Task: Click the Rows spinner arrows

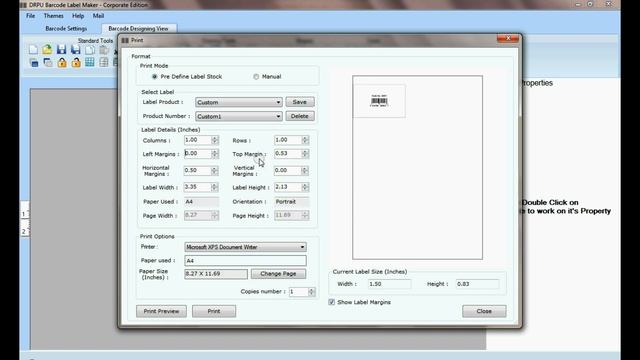Action: coord(305,140)
